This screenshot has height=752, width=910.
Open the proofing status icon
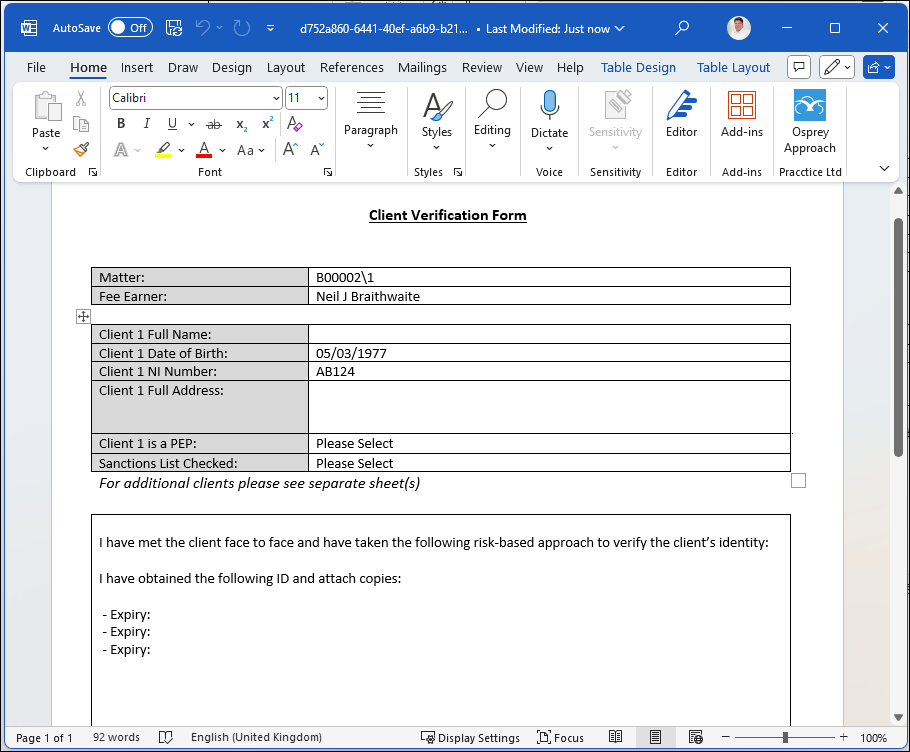point(165,737)
